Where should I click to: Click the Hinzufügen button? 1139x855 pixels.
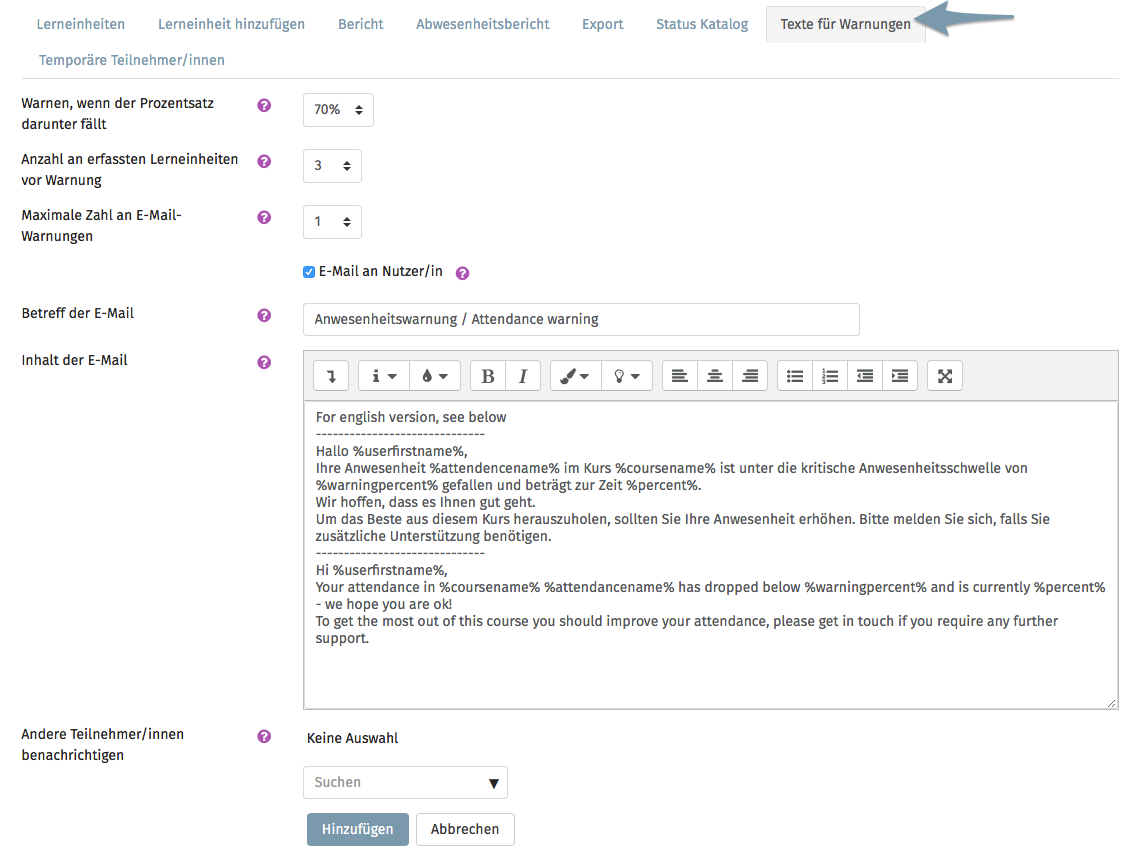click(x=357, y=830)
